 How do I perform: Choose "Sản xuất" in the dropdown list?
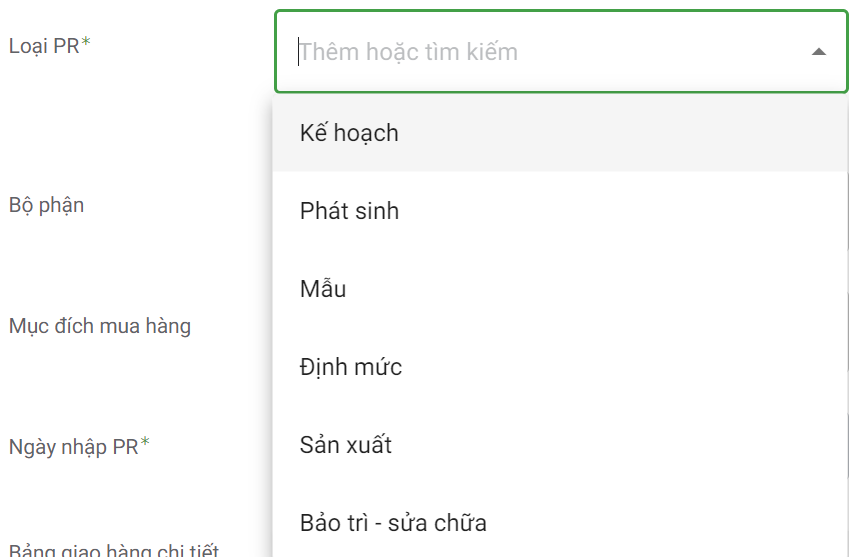click(346, 445)
